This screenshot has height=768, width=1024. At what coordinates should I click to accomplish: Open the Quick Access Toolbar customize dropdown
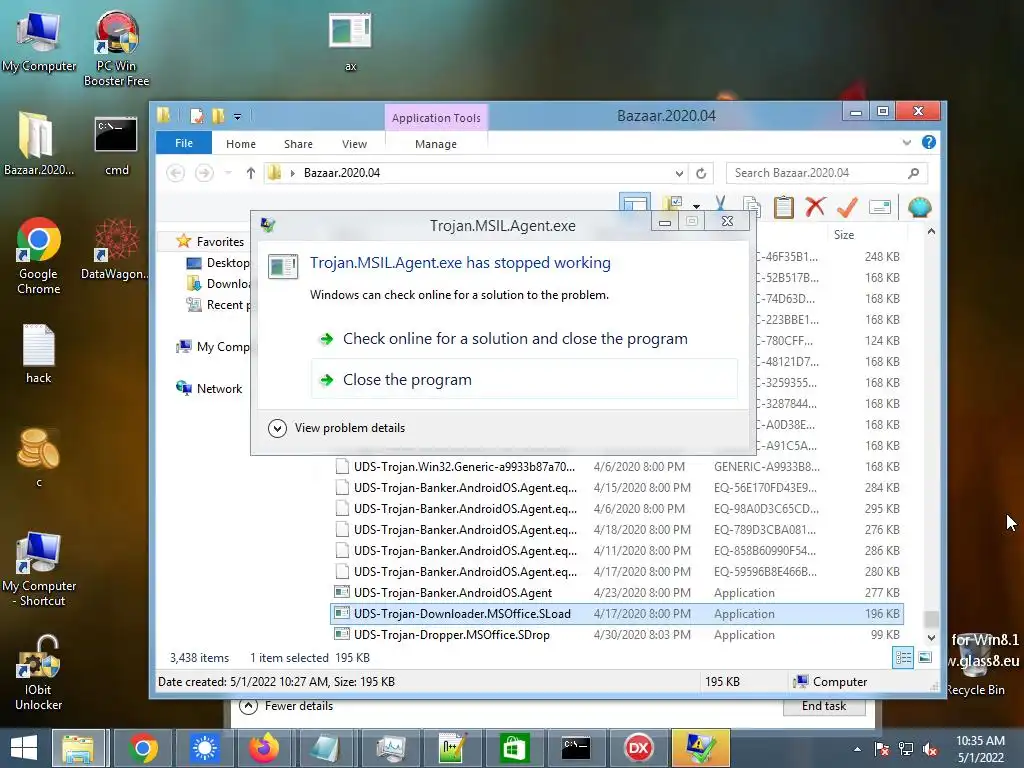click(x=238, y=117)
